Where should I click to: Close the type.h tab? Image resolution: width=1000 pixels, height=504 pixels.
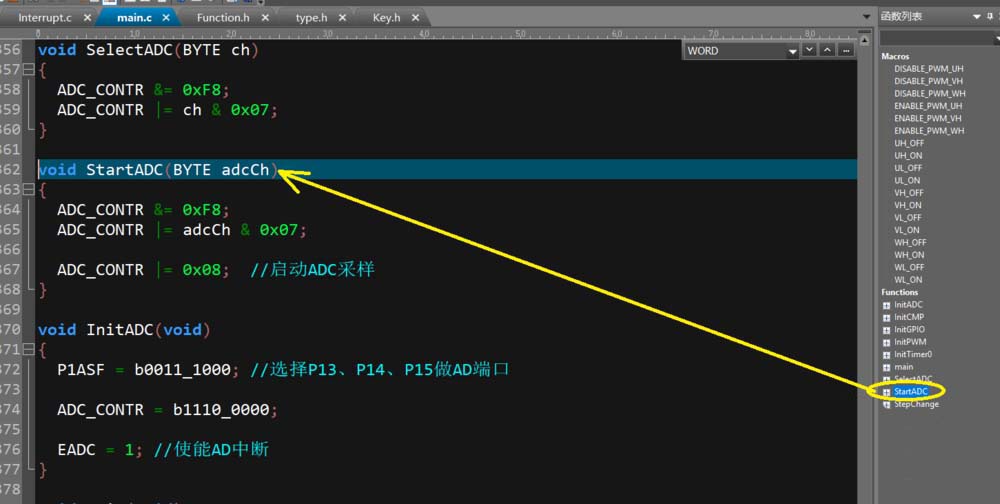[x=342, y=18]
